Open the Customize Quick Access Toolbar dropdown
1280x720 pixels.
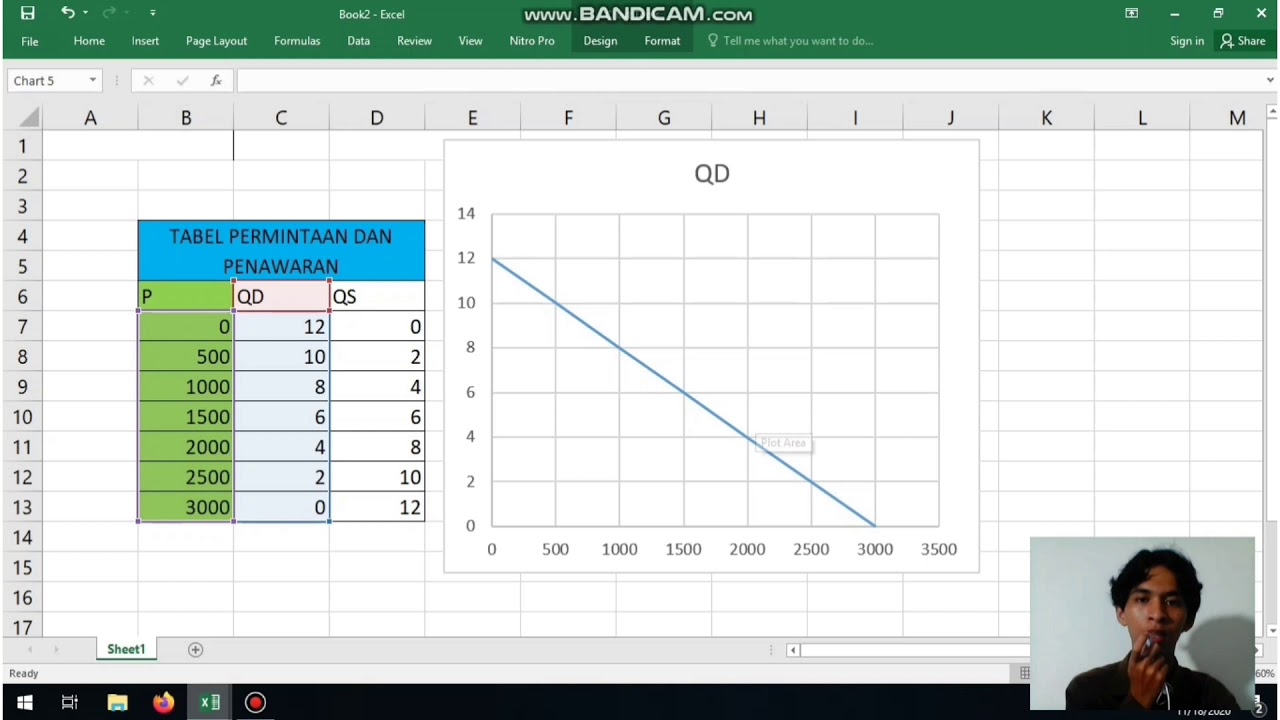tap(152, 13)
